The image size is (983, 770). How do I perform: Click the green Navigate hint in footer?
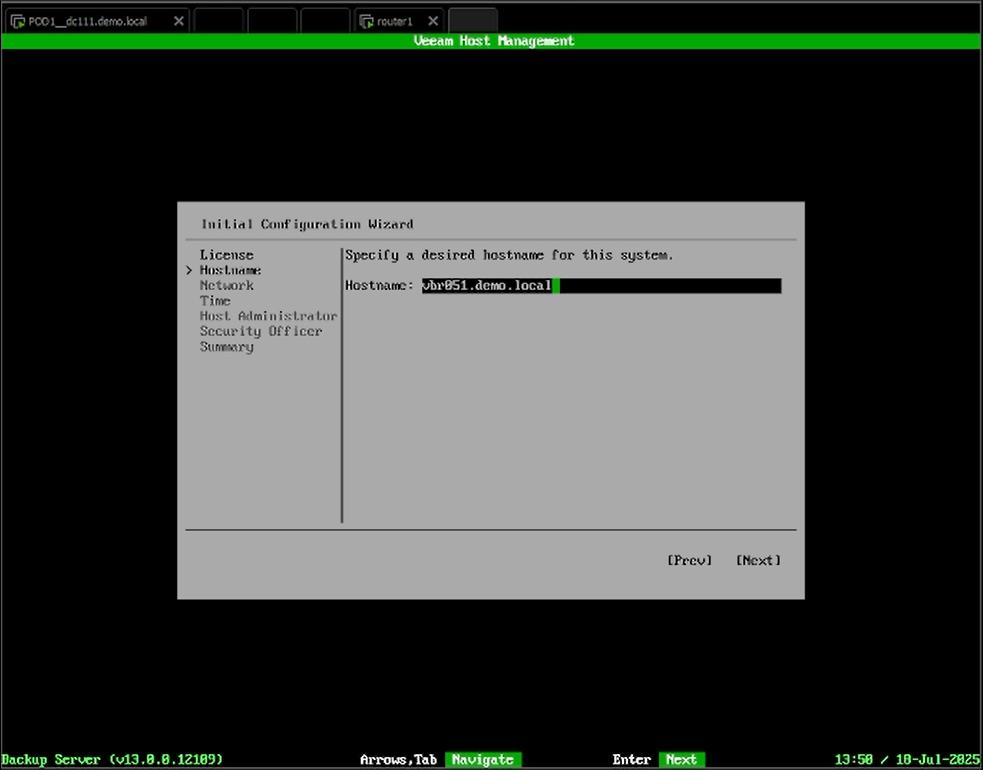[x=482, y=760]
